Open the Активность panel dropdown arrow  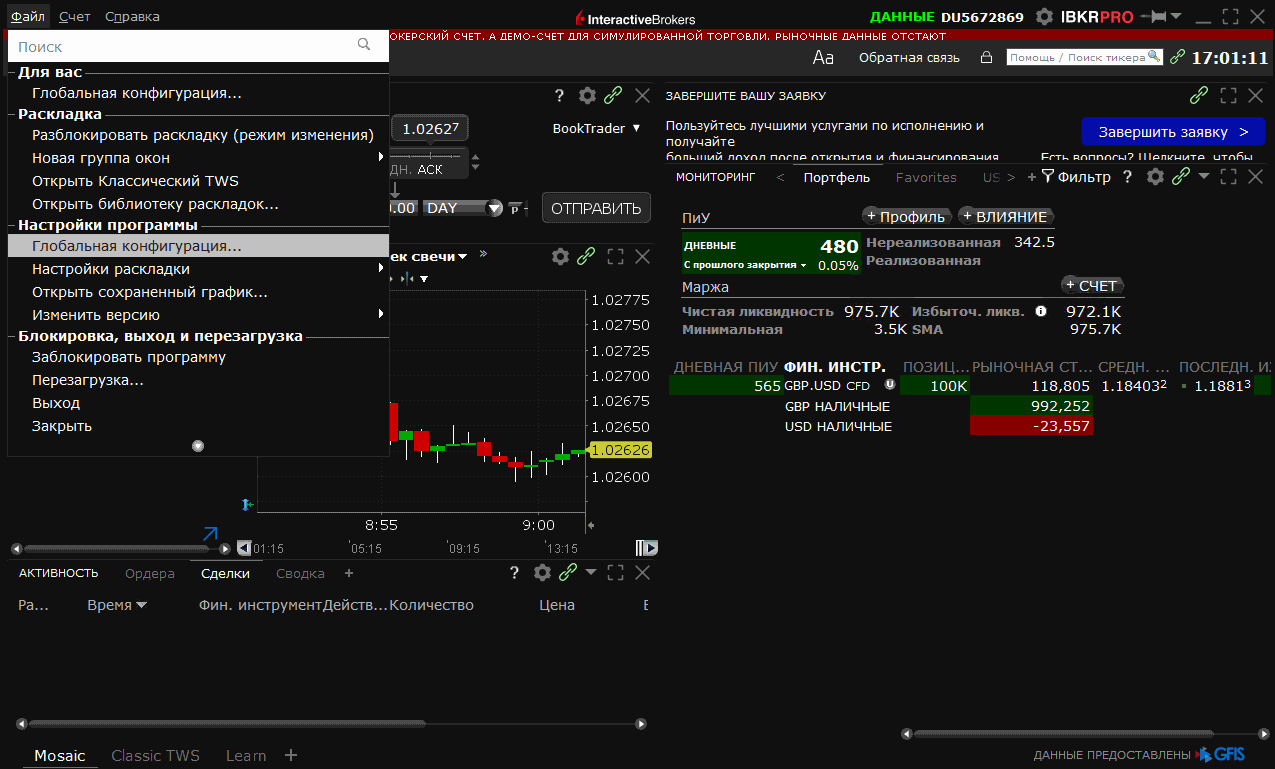point(590,573)
